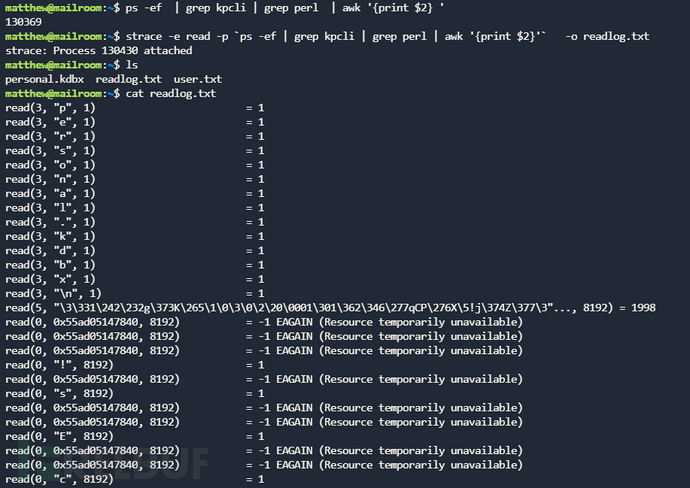Click the read(3, "k", 1) line
Screen dimensions: 690x488
tap(50, 237)
